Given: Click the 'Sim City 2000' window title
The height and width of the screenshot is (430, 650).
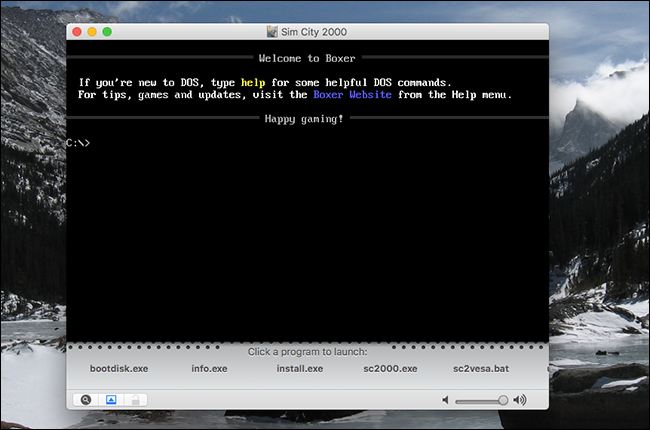Looking at the screenshot, I should tap(314, 32).
